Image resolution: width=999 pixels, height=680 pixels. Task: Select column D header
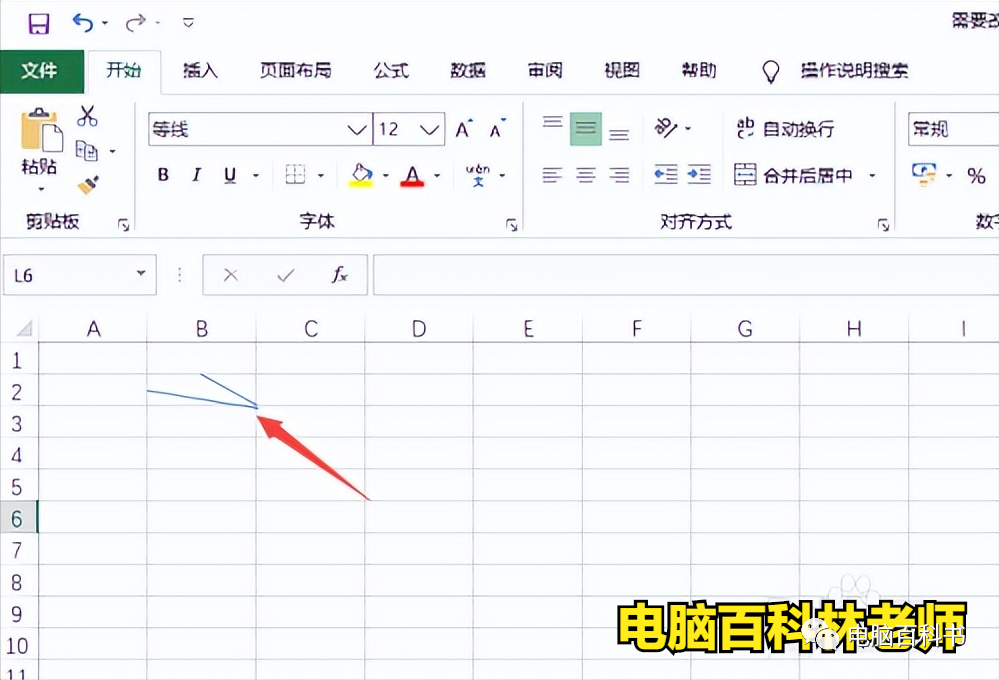click(419, 329)
